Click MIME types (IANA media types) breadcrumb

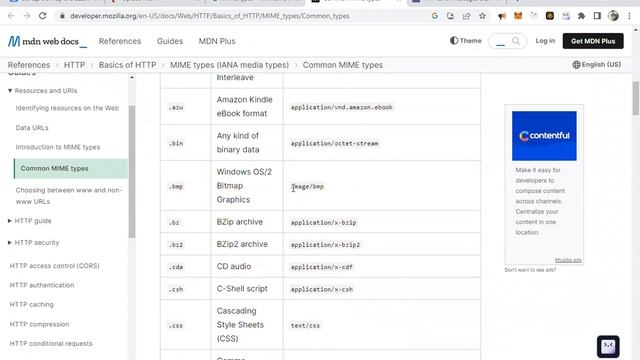[x=229, y=65]
